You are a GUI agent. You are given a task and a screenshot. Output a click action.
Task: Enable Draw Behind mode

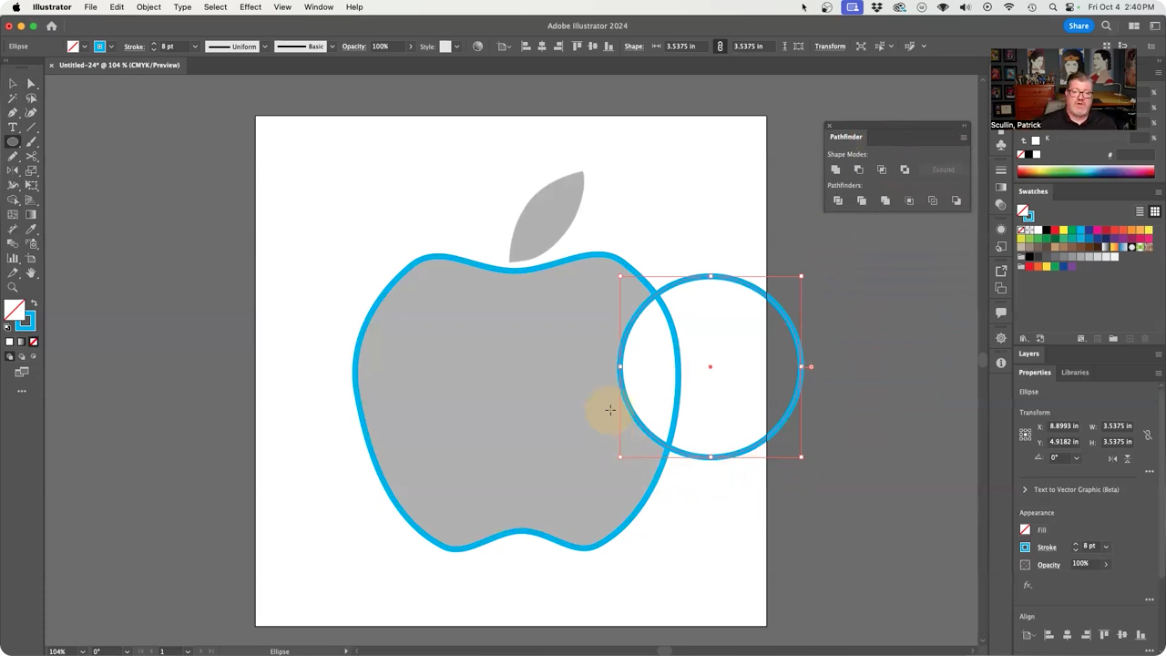(x=22, y=357)
